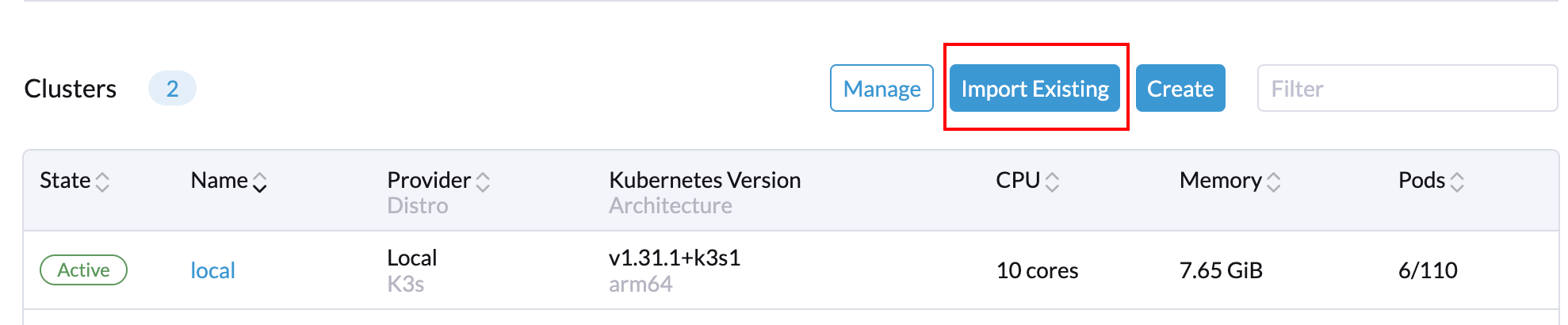The width and height of the screenshot is (1568, 325).
Task: Click the Active state badge
Action: 83,270
